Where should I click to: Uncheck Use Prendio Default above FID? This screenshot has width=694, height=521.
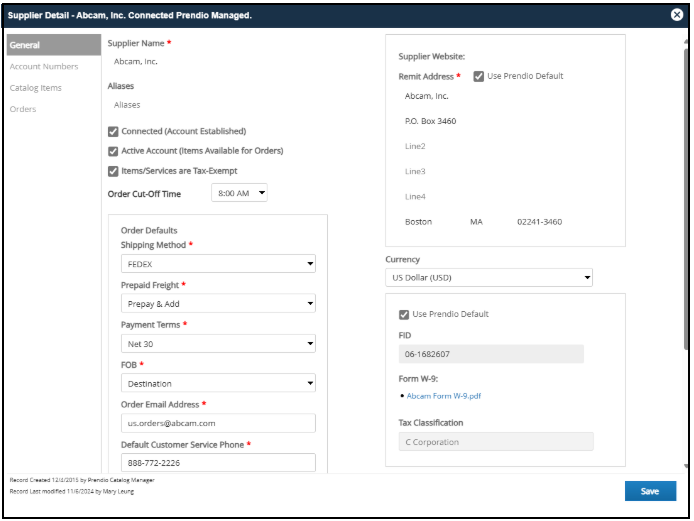(x=404, y=315)
